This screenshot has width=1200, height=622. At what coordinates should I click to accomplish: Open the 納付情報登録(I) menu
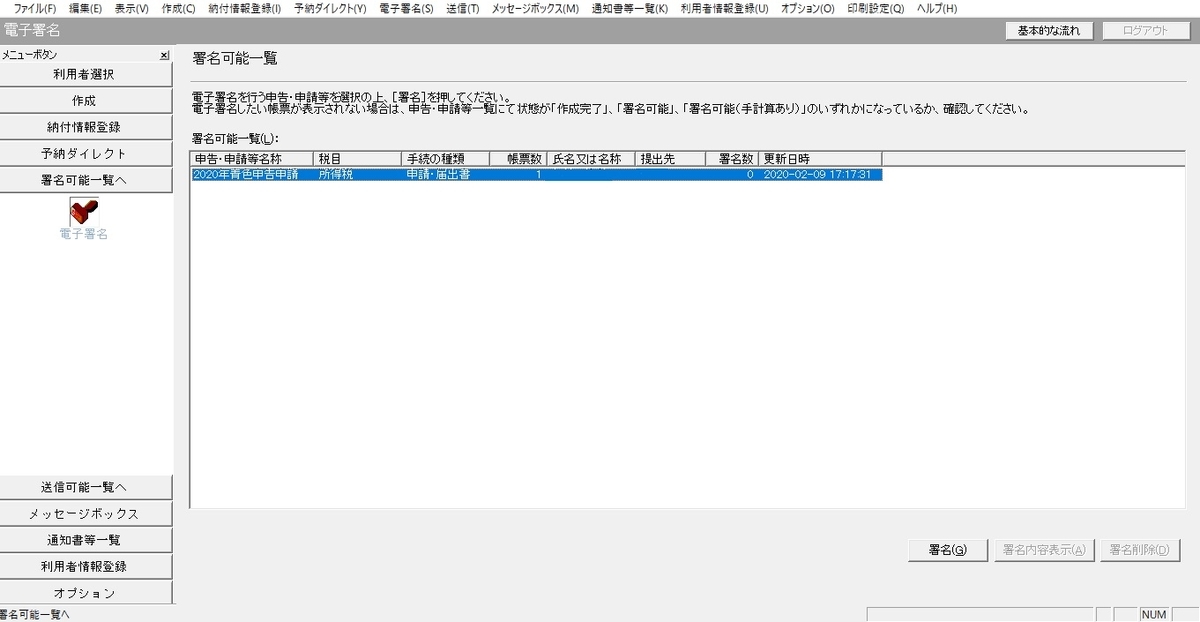click(x=245, y=8)
